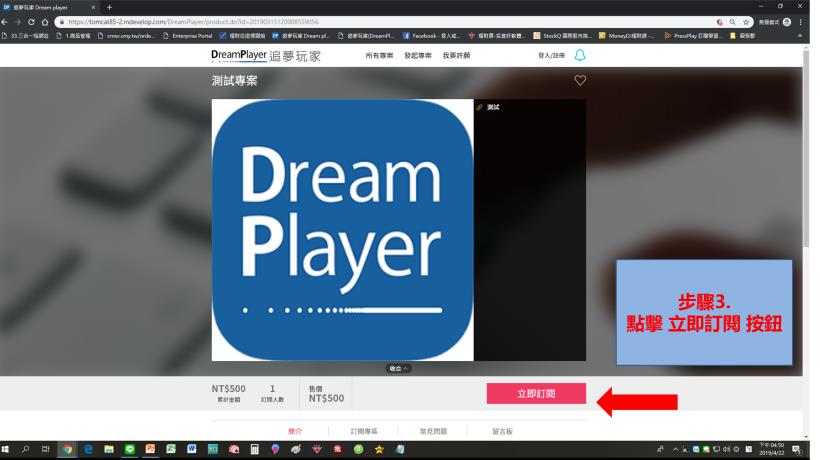Switch to the 常見問題 tab
Screen dimensions: 820x460
(x=433, y=431)
